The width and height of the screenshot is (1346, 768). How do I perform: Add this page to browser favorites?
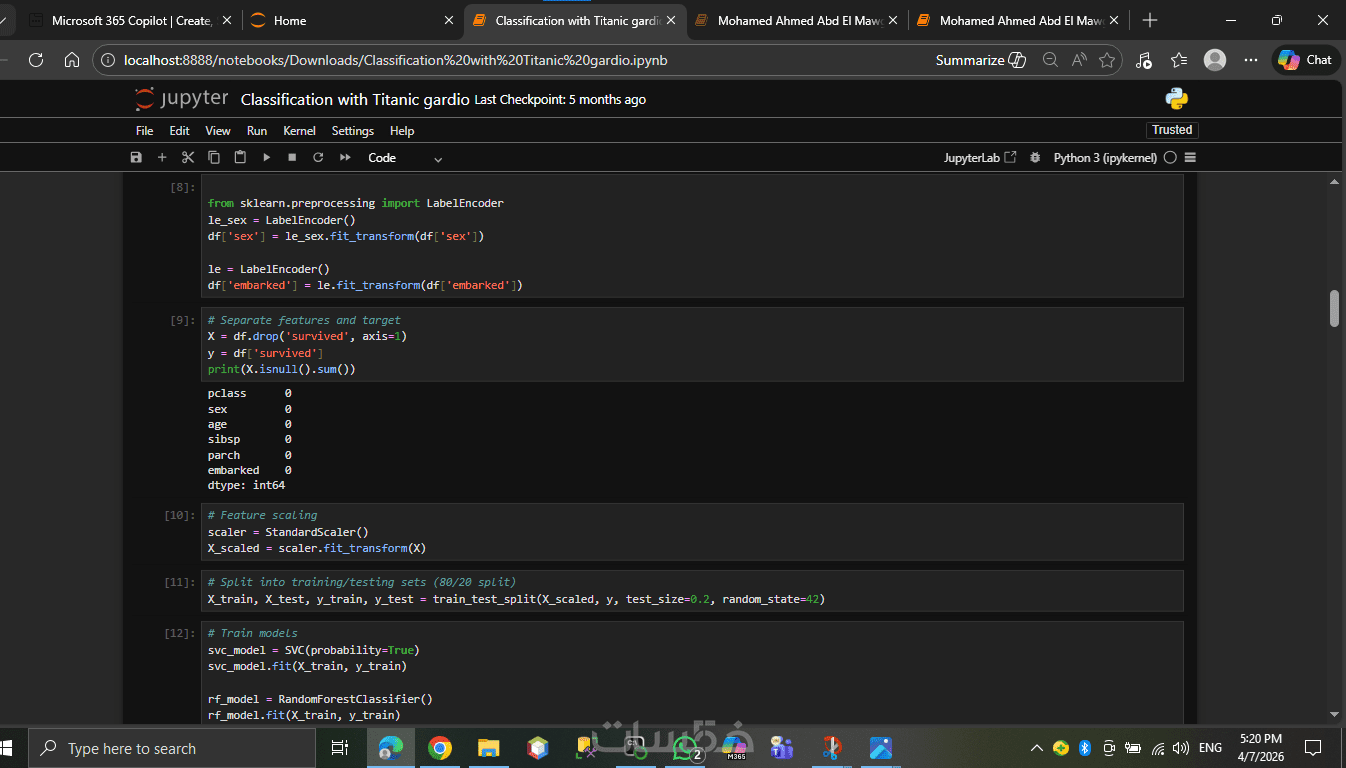[x=1107, y=60]
